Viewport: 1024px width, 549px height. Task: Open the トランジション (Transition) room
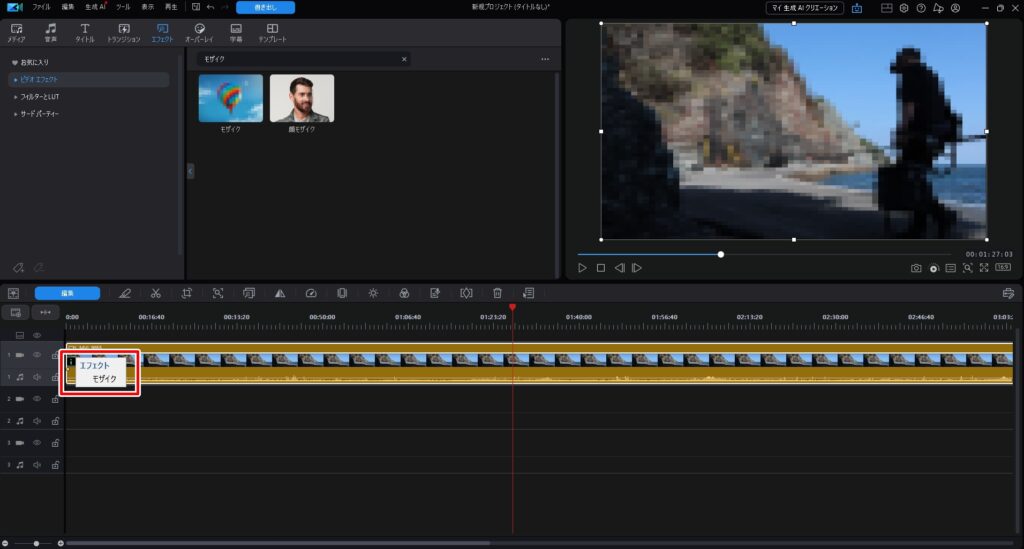pyautogui.click(x=123, y=32)
